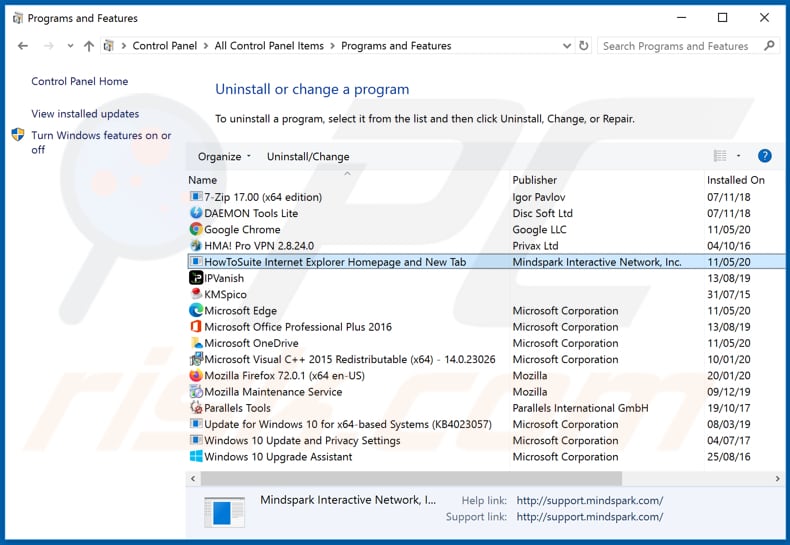790x545 pixels.
Task: Click the scroll left arrow
Action: (193, 479)
